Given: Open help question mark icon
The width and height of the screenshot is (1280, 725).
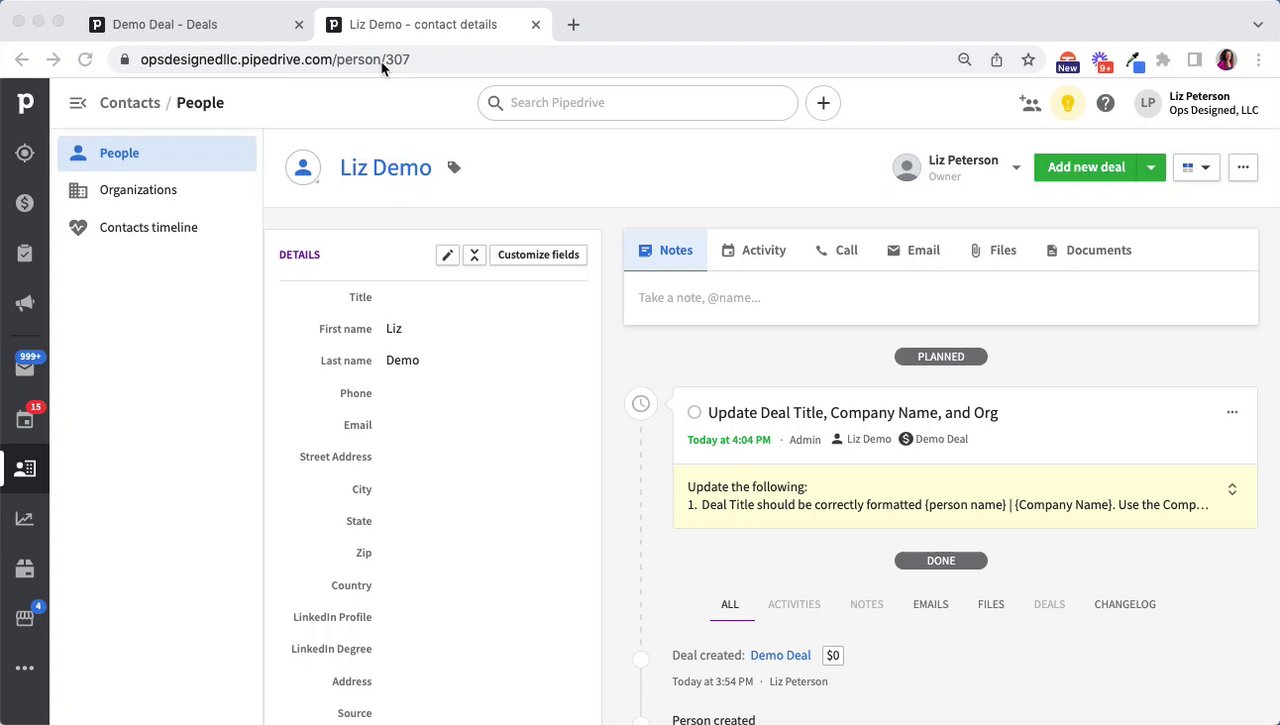Looking at the screenshot, I should (x=1105, y=103).
